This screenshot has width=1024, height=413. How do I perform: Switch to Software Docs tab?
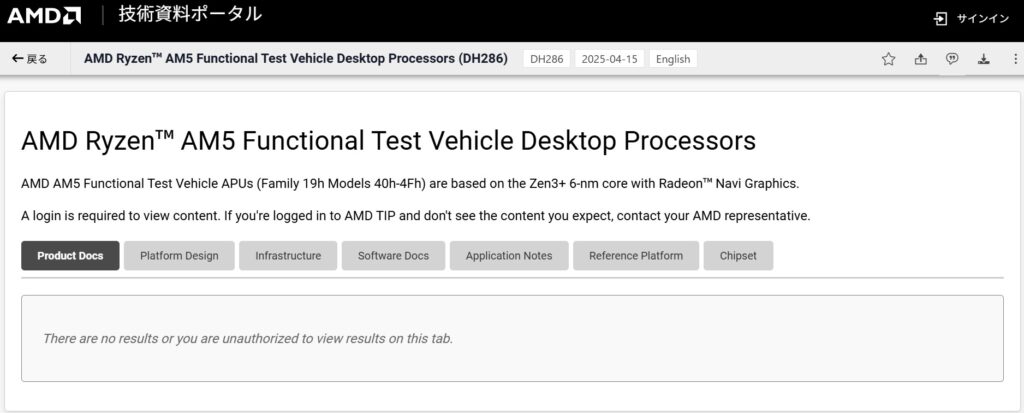pos(393,256)
